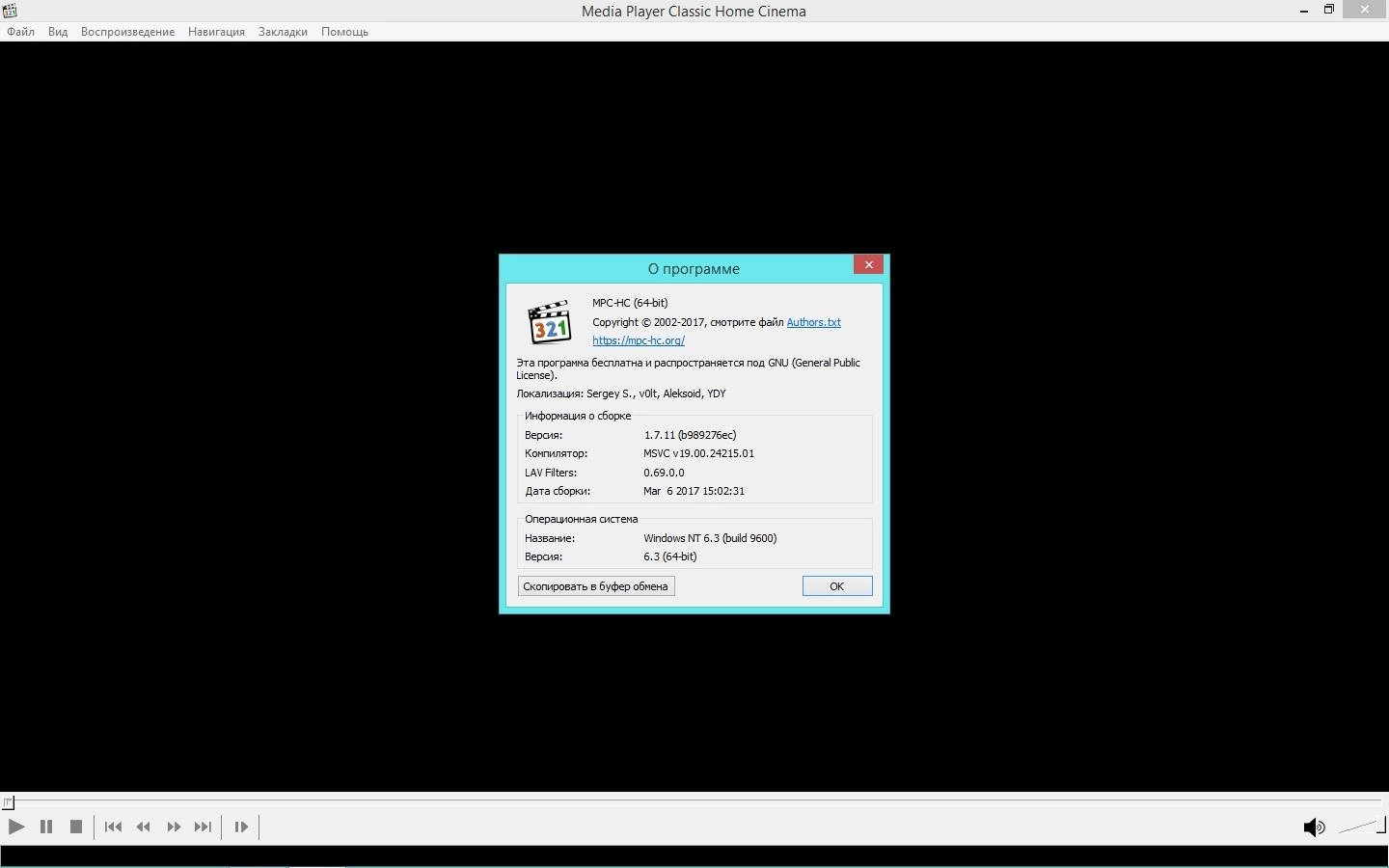Select Windows NT 6.3 (build 9600) text

click(x=710, y=538)
